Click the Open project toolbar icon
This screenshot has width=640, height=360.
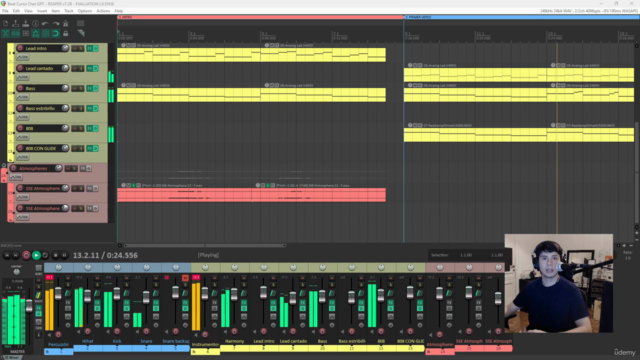16,24
